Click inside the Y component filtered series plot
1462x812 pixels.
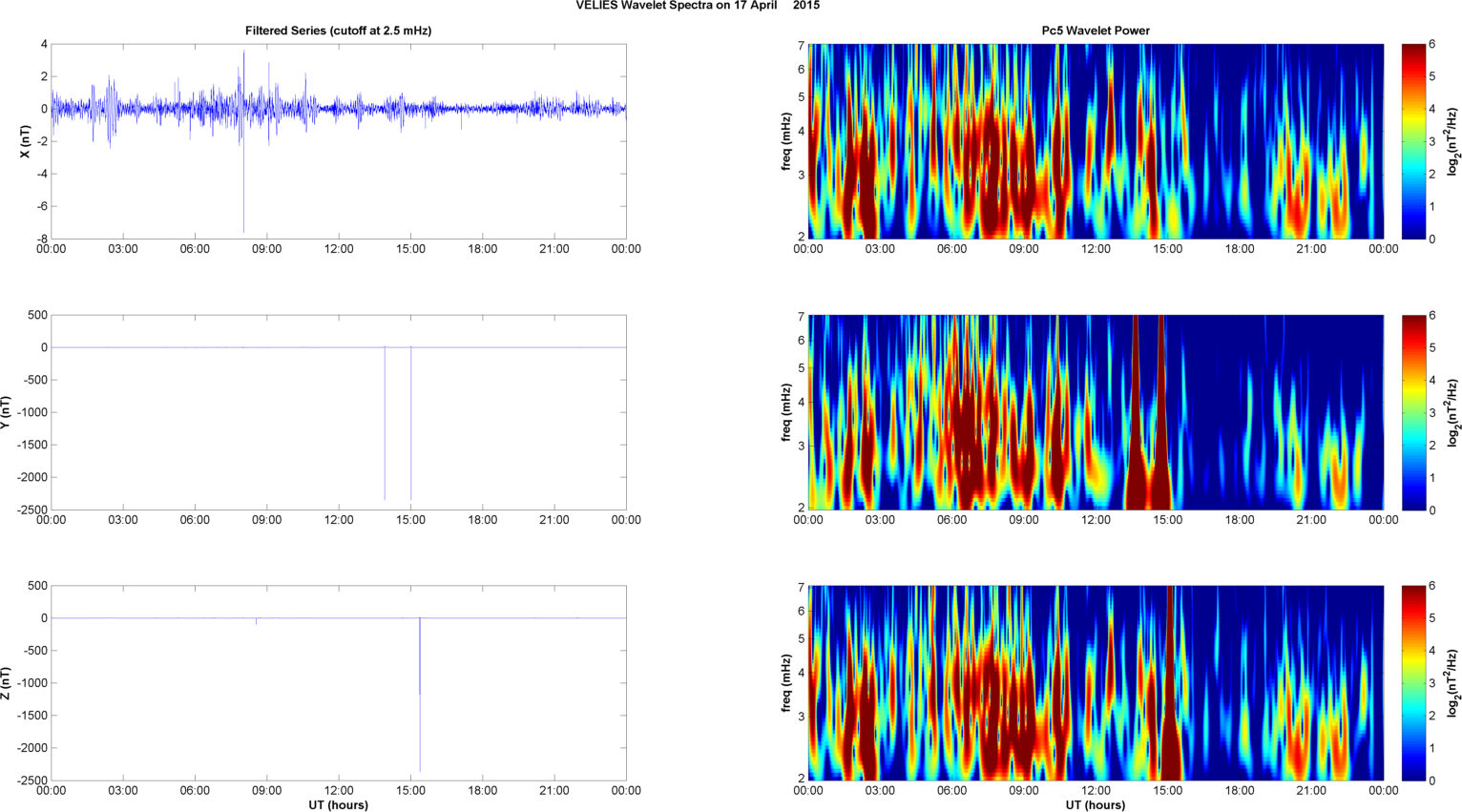pos(339,412)
